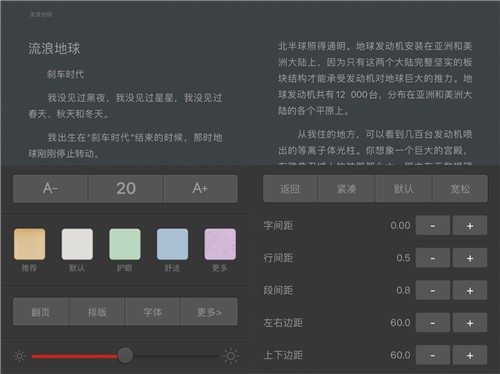Click the chapter heading 刹车时代
The image size is (500, 374).
pos(65,74)
